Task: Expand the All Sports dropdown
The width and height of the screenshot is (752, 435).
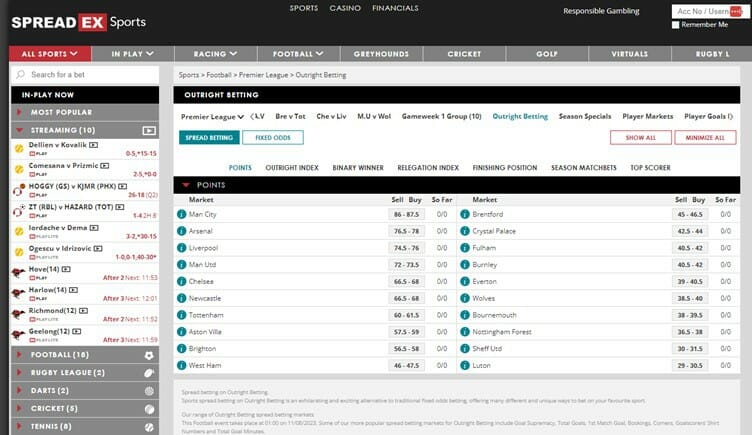Action: coord(50,54)
